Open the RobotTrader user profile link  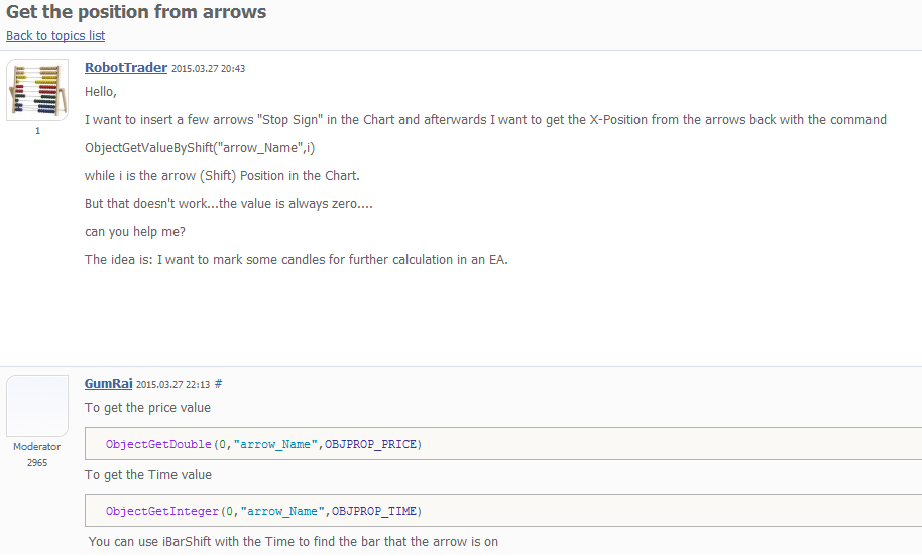(126, 68)
